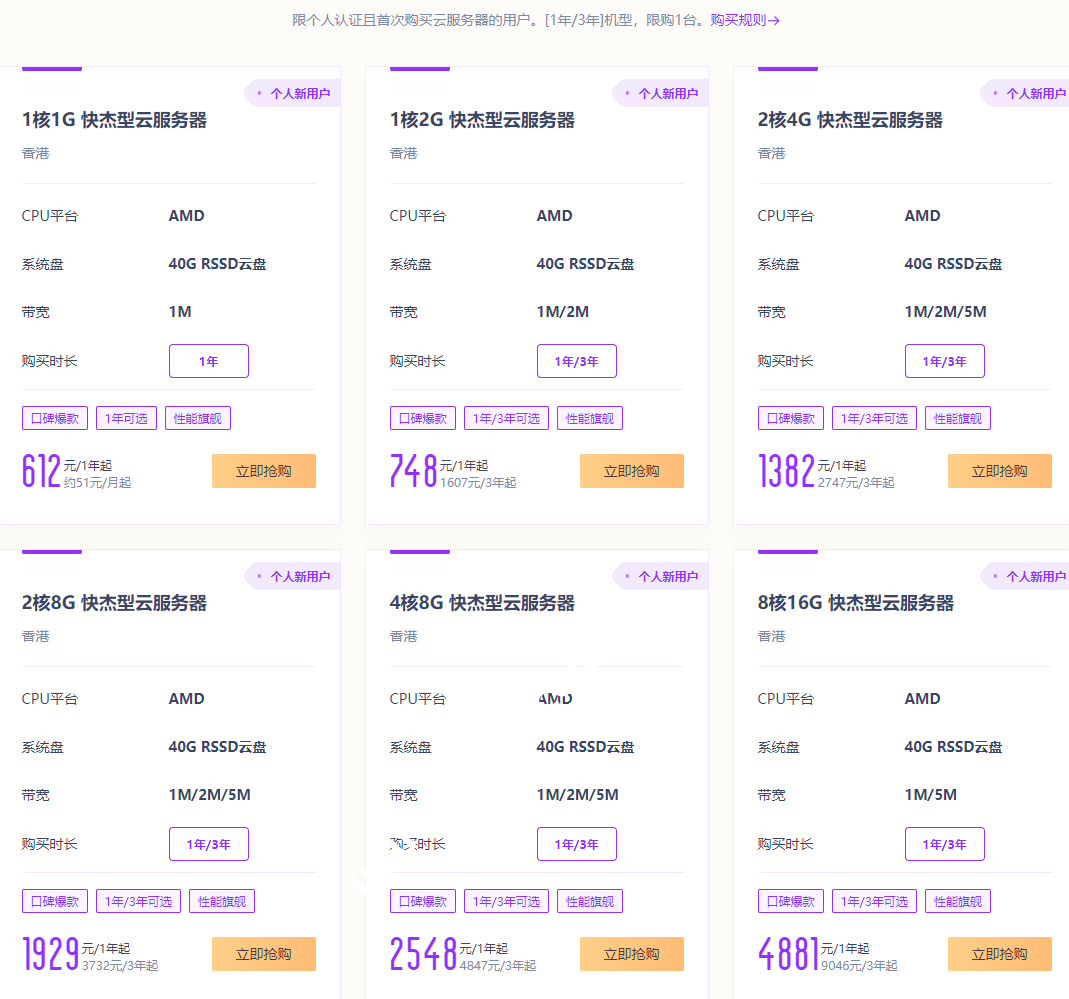Click the 2核8G 快杰型云服务器 title
The width and height of the screenshot is (1069, 999).
(x=115, y=603)
